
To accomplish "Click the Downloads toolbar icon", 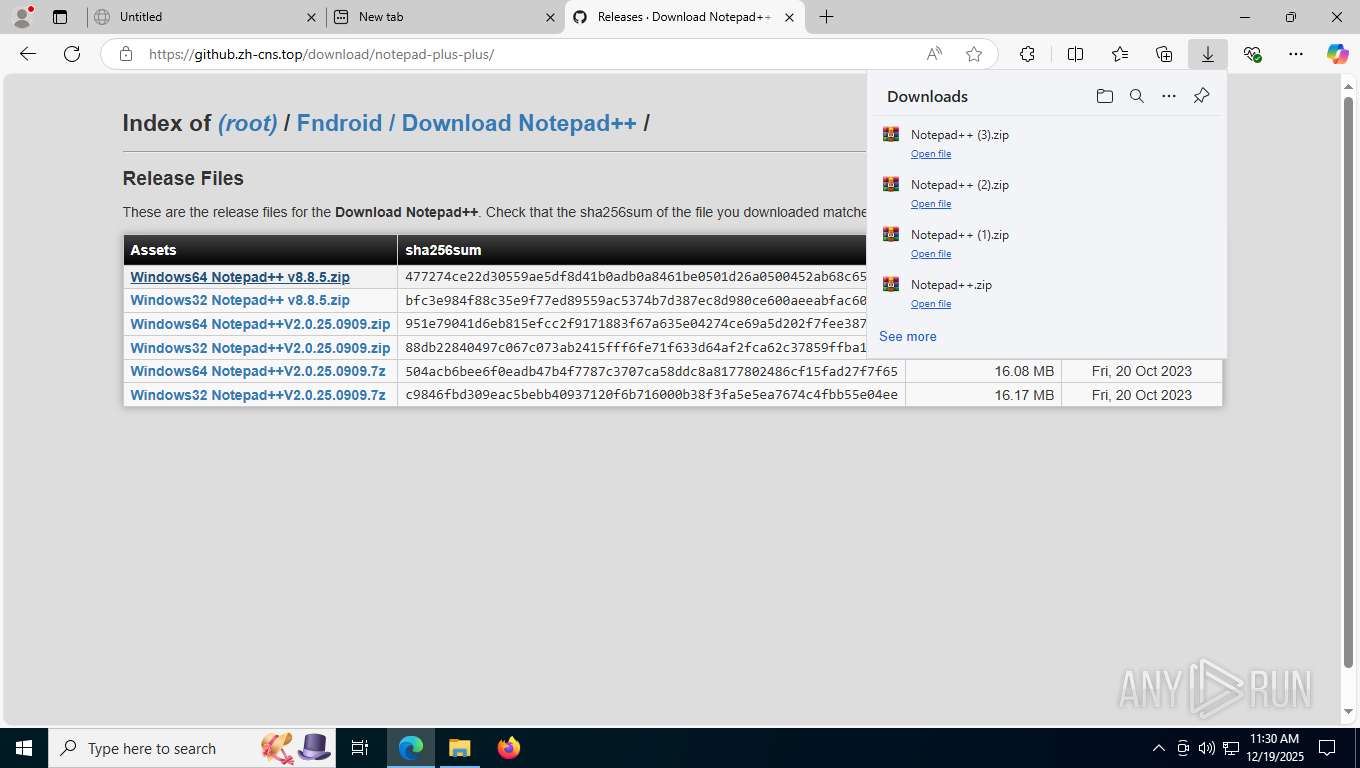I will [1208, 54].
